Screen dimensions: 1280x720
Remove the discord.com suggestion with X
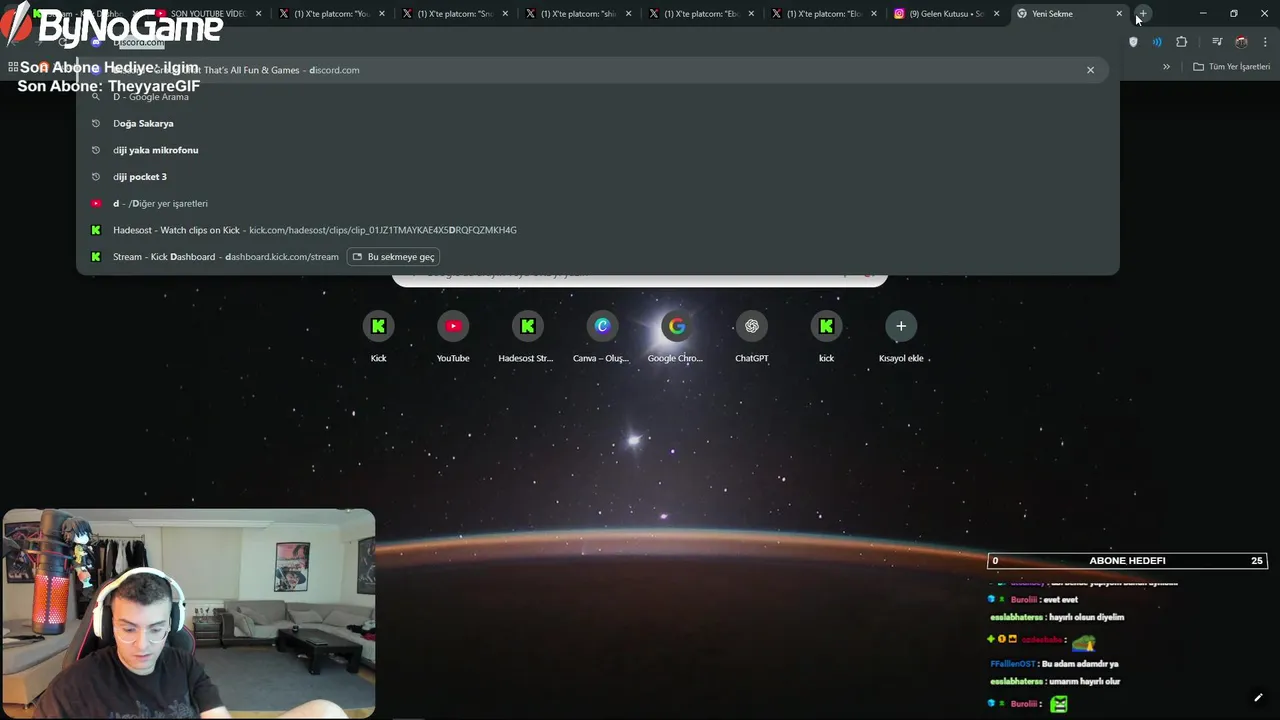coord(1090,70)
